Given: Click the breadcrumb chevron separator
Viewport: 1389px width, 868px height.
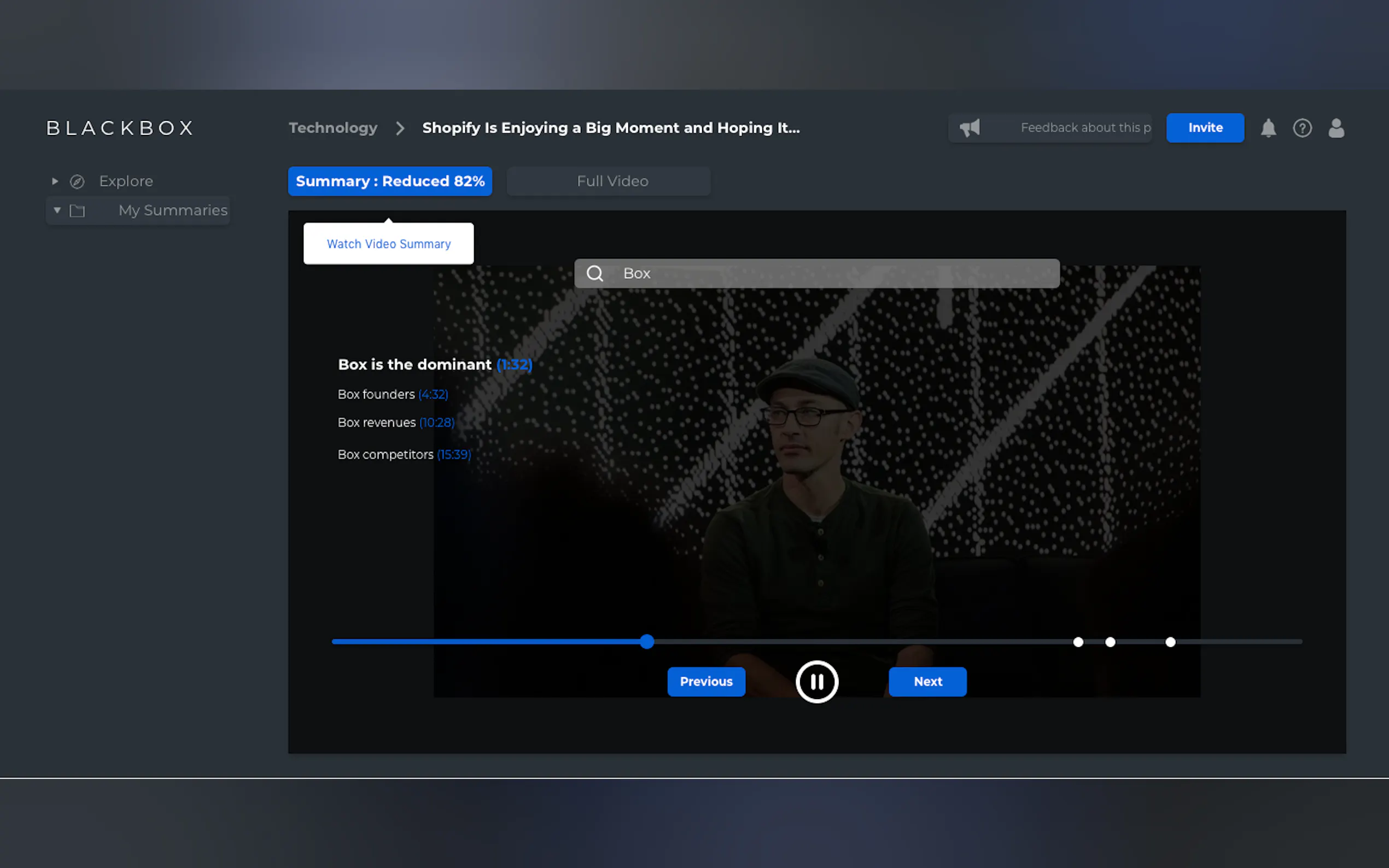Looking at the screenshot, I should 400,127.
